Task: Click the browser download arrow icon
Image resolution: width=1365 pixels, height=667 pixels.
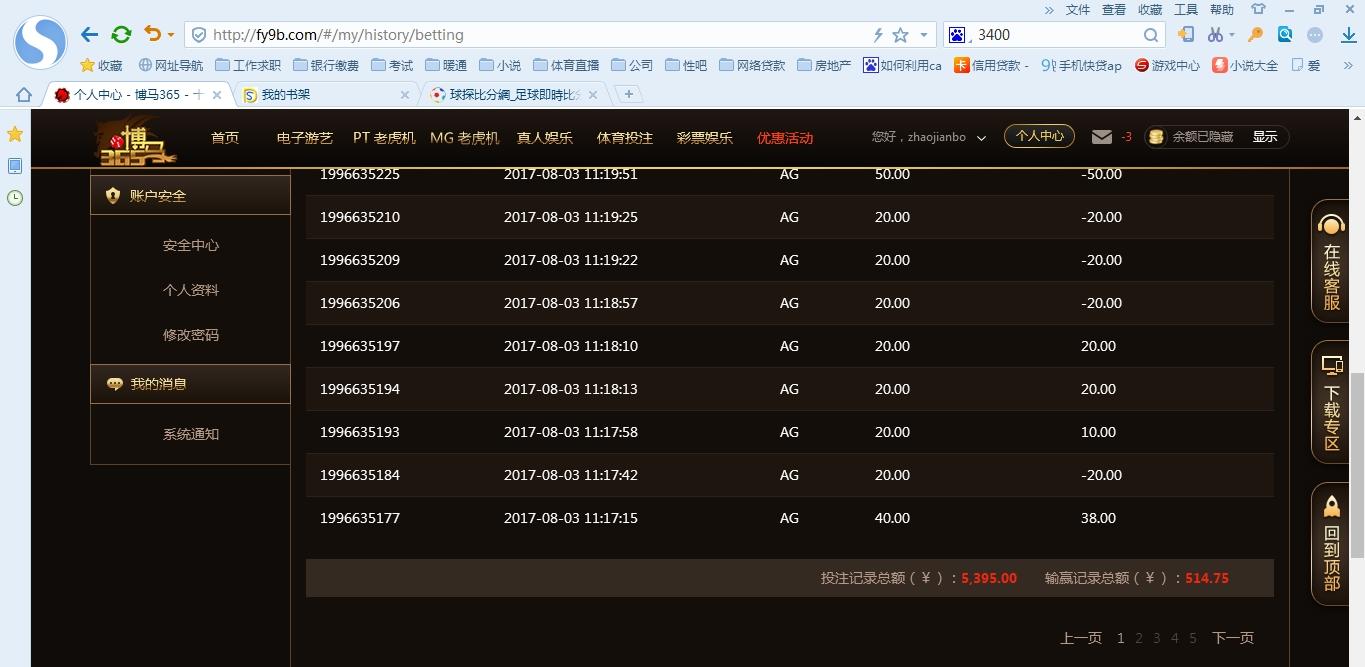Action: coord(1348,35)
